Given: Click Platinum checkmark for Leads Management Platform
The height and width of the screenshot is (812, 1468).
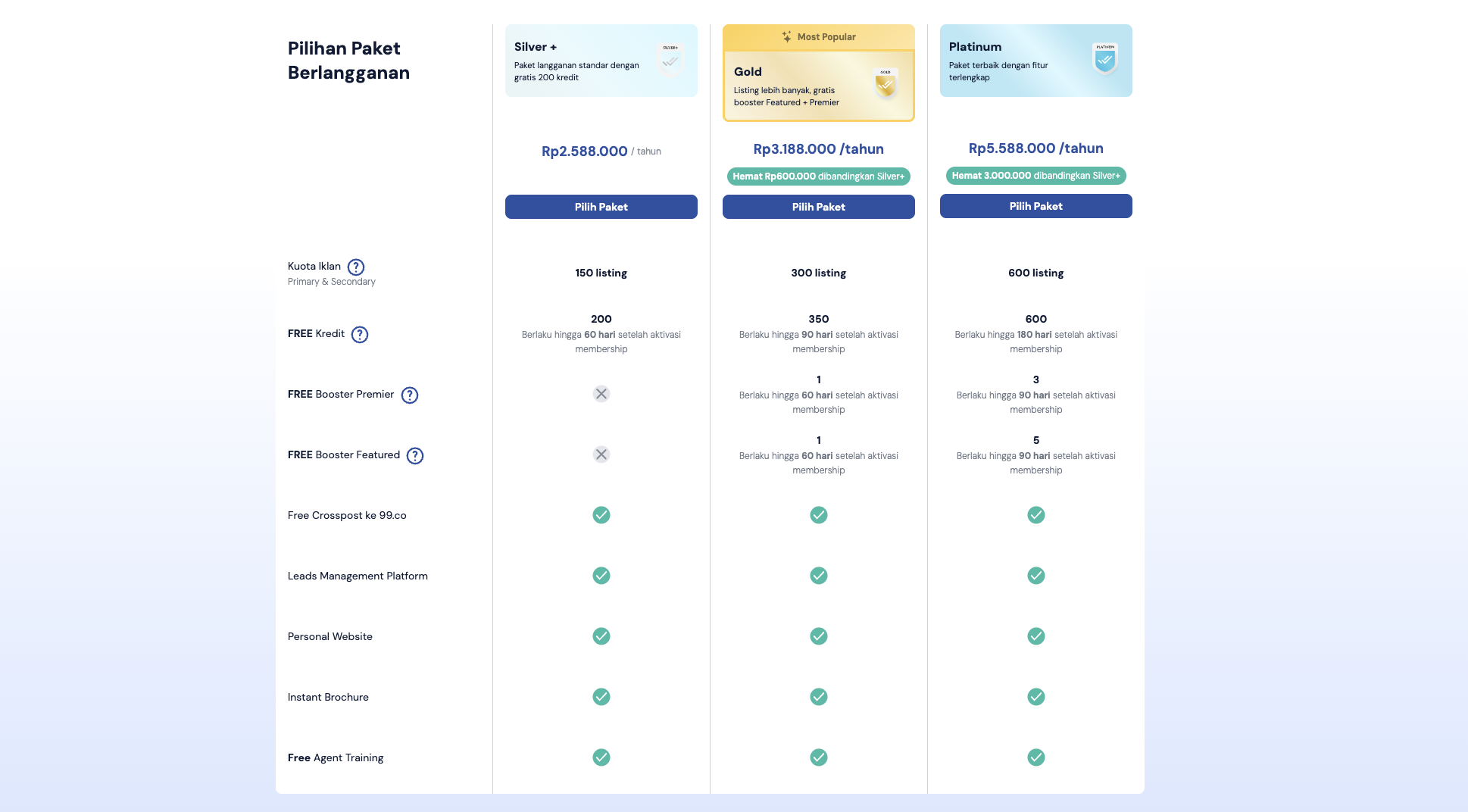Looking at the screenshot, I should 1036,576.
